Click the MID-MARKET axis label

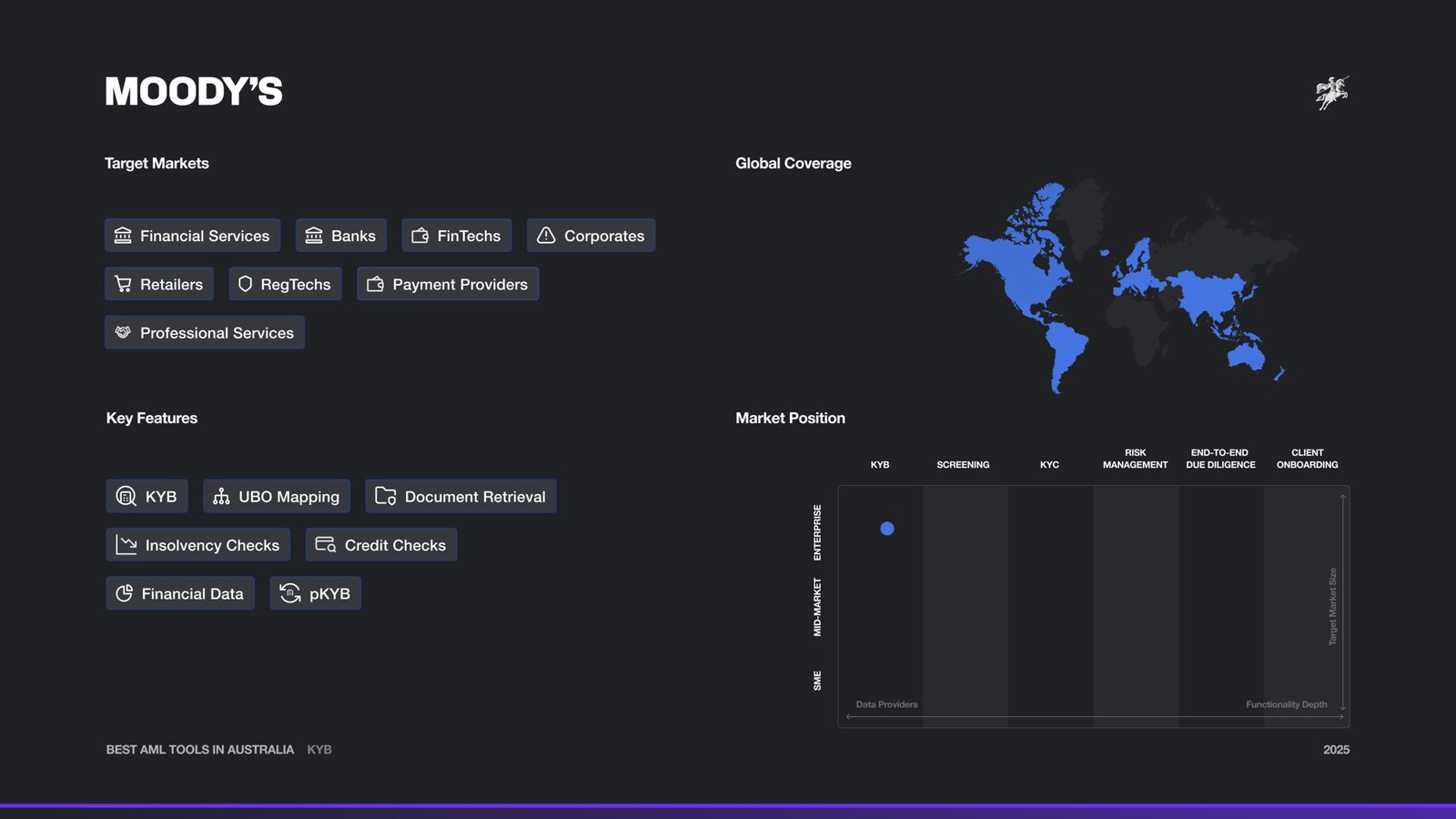point(817,607)
